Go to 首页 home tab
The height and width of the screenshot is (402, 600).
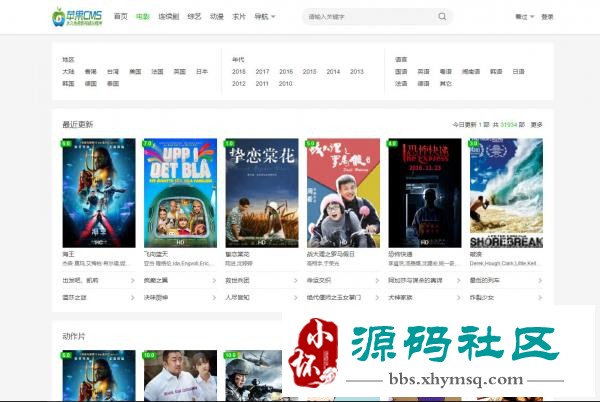click(121, 16)
